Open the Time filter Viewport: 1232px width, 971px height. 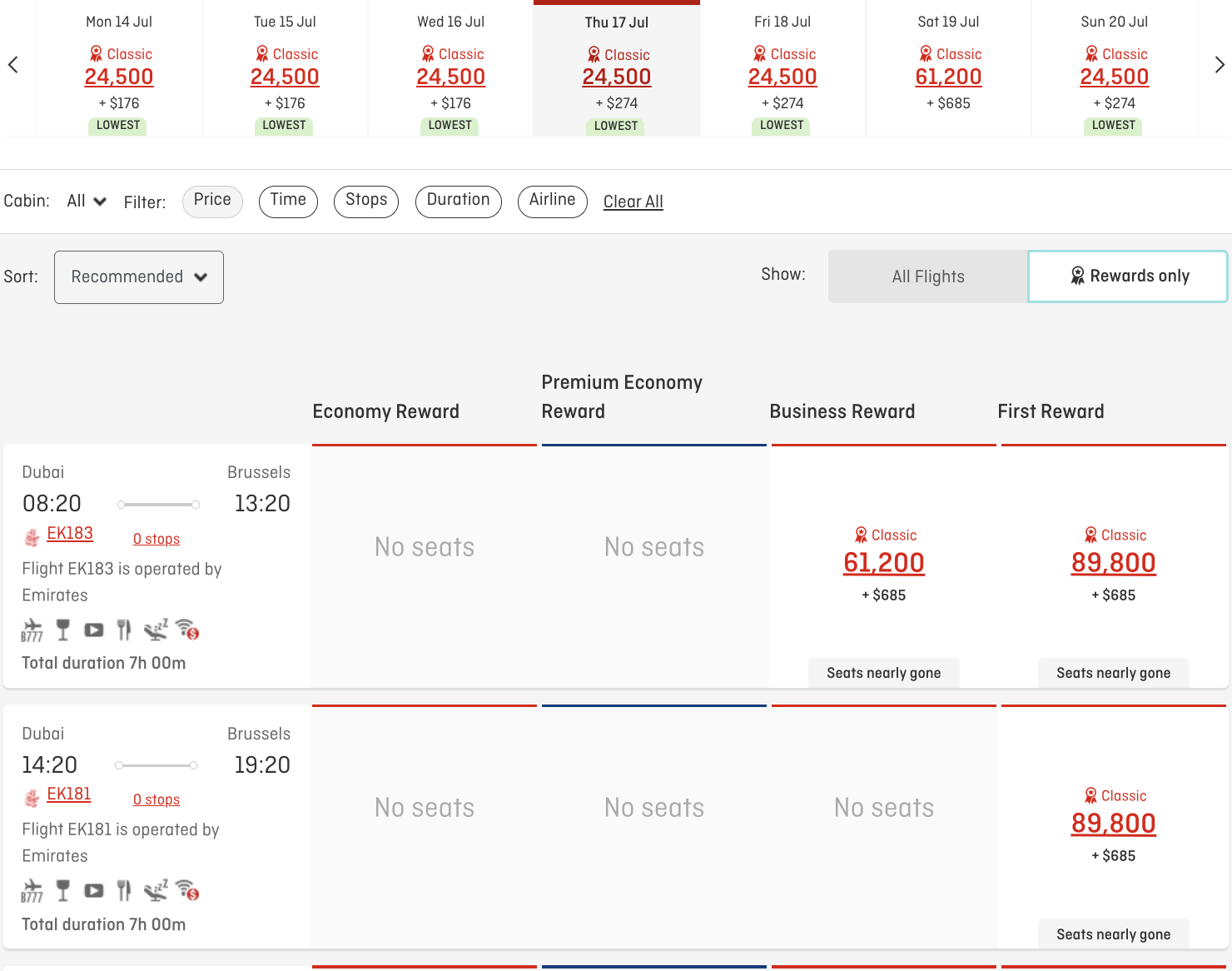tap(288, 201)
